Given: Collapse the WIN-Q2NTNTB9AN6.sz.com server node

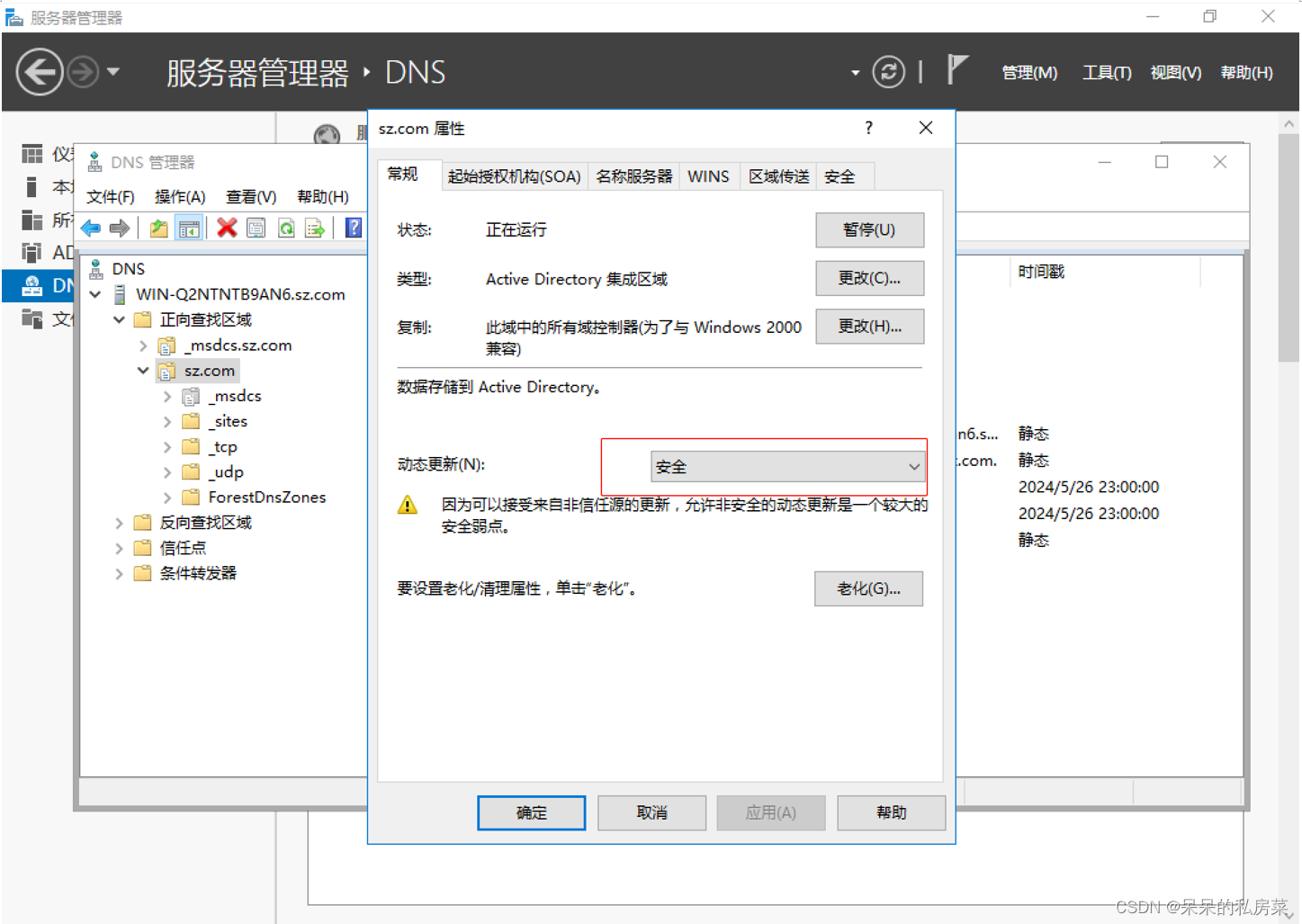Looking at the screenshot, I should (95, 294).
